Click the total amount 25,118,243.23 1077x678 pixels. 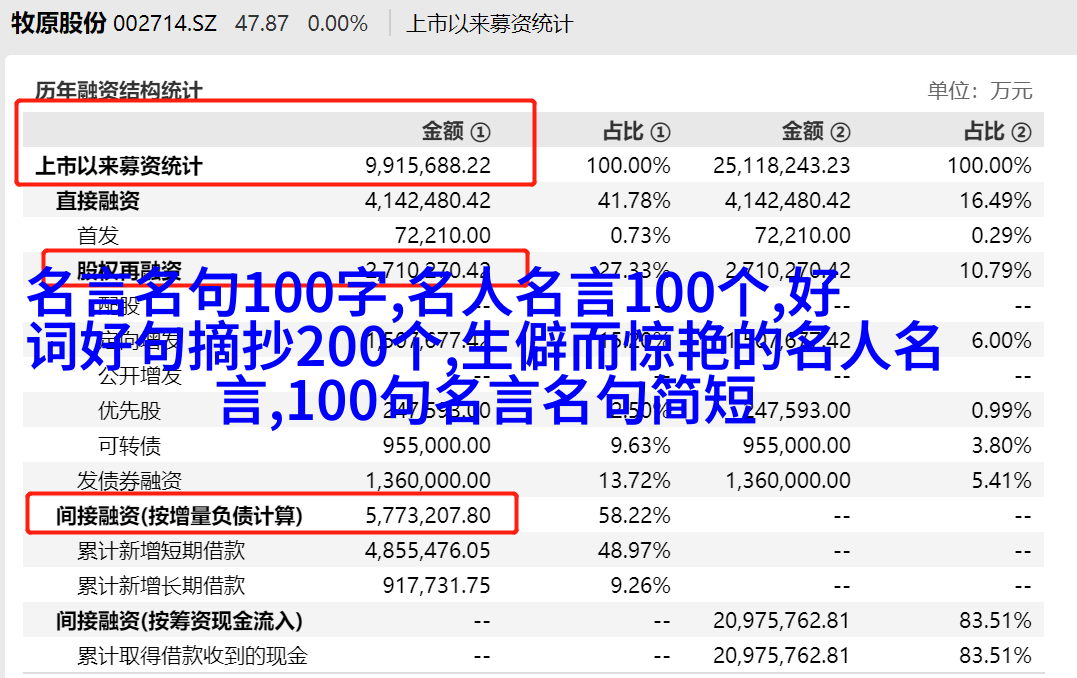pyautogui.click(x=782, y=166)
